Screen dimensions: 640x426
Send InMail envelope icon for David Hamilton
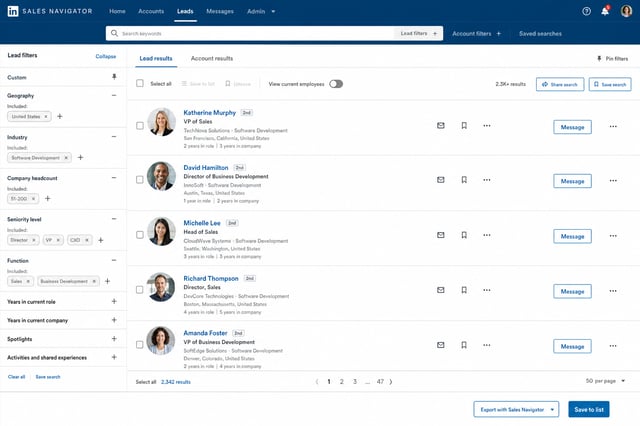441,180
